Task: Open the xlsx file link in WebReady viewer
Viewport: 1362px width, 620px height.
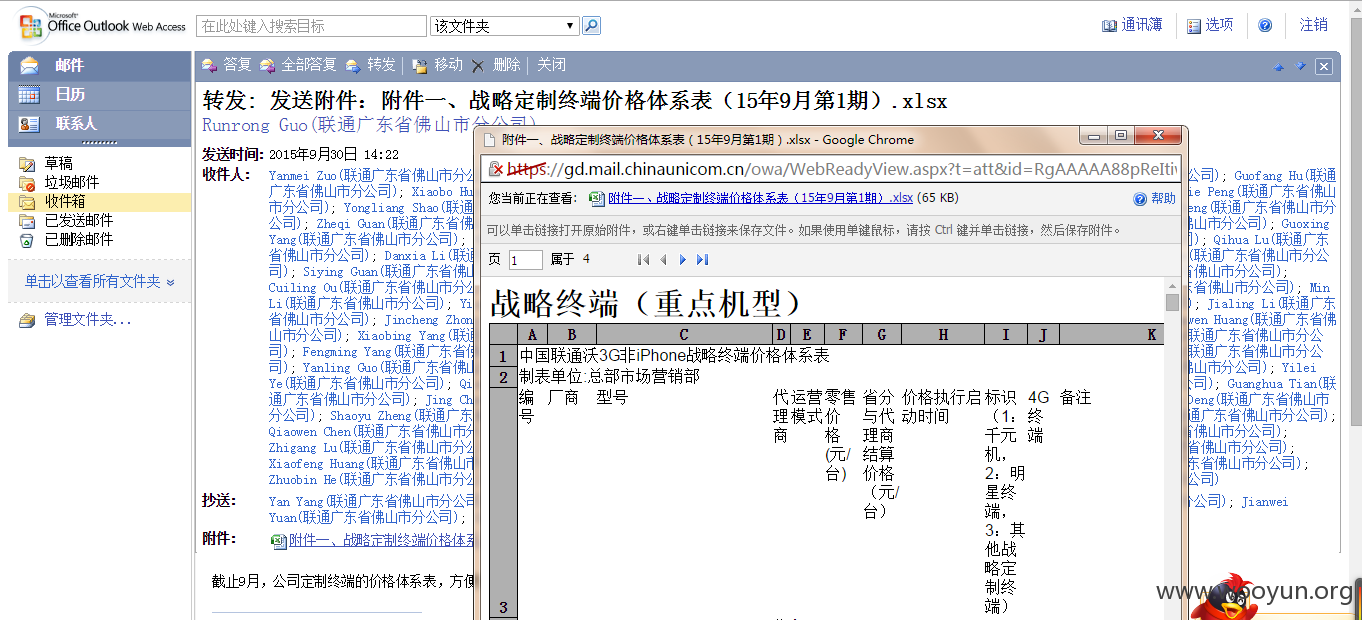Action: [x=760, y=198]
